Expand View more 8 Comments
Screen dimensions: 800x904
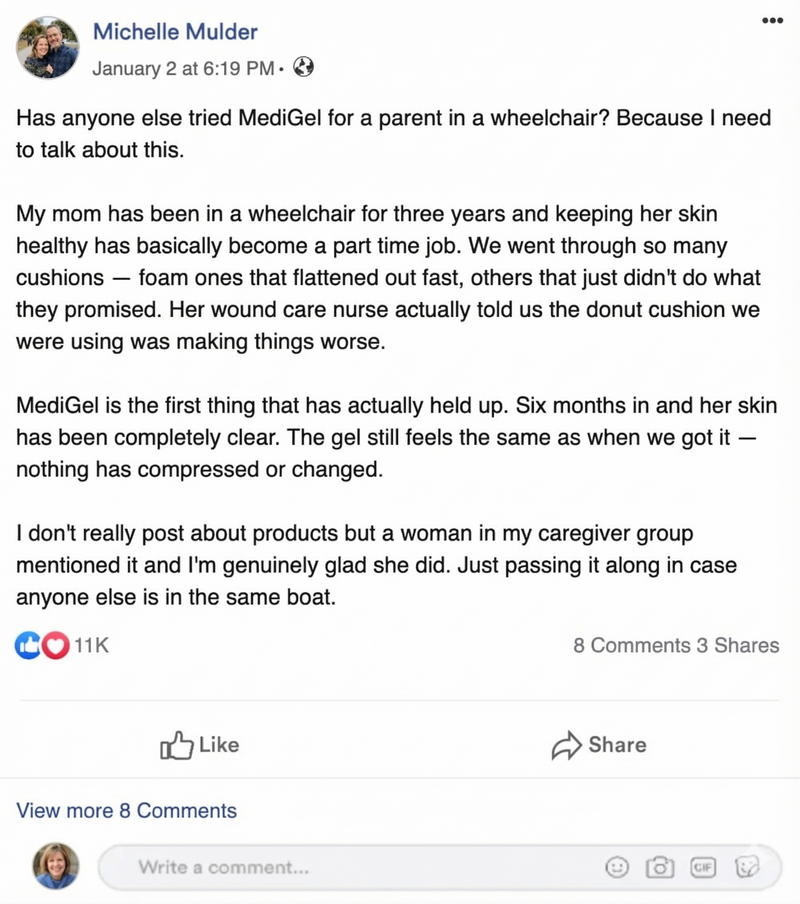pos(127,811)
